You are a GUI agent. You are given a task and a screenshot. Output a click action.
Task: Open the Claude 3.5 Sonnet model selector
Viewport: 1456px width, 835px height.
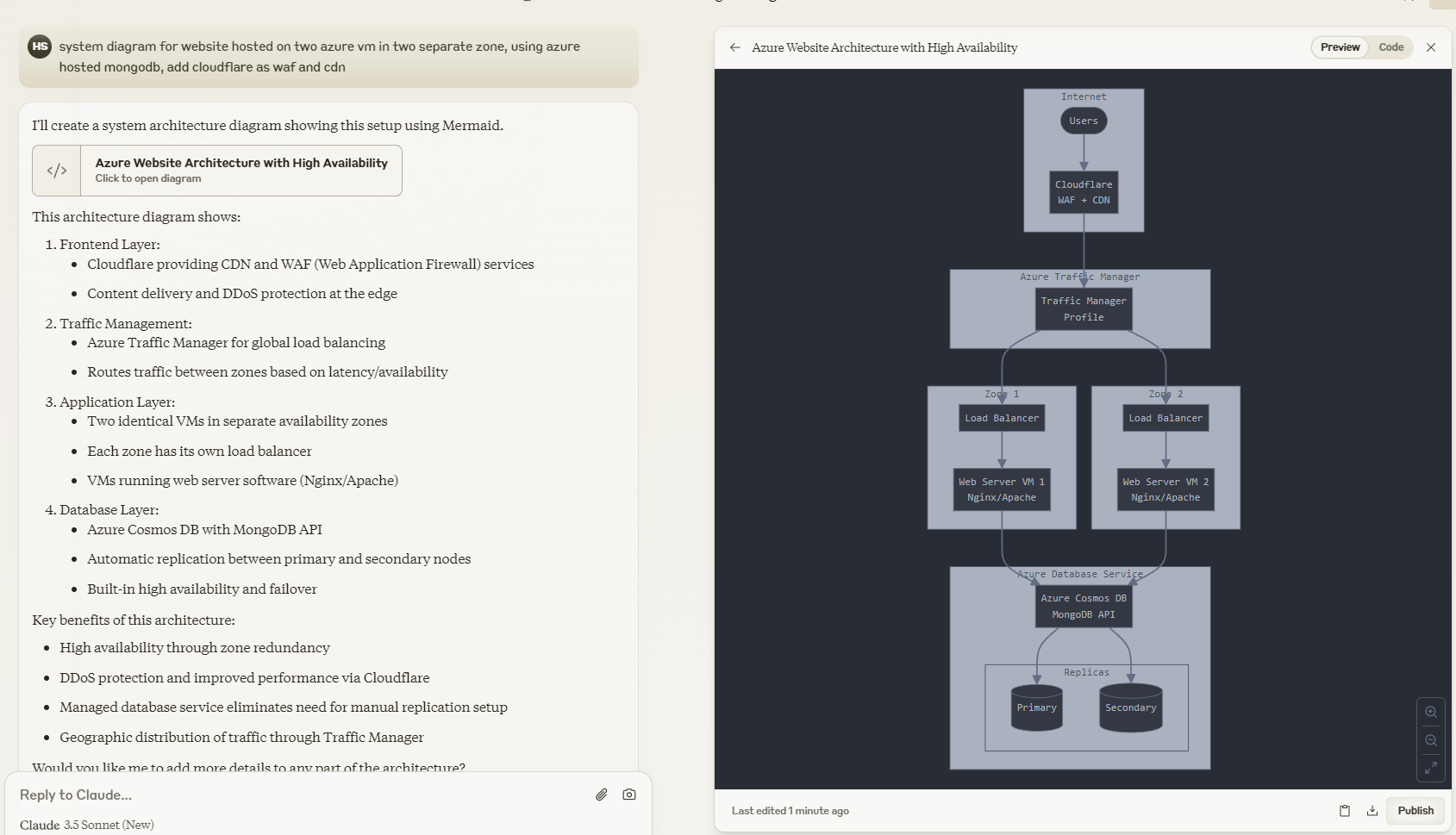click(x=87, y=825)
